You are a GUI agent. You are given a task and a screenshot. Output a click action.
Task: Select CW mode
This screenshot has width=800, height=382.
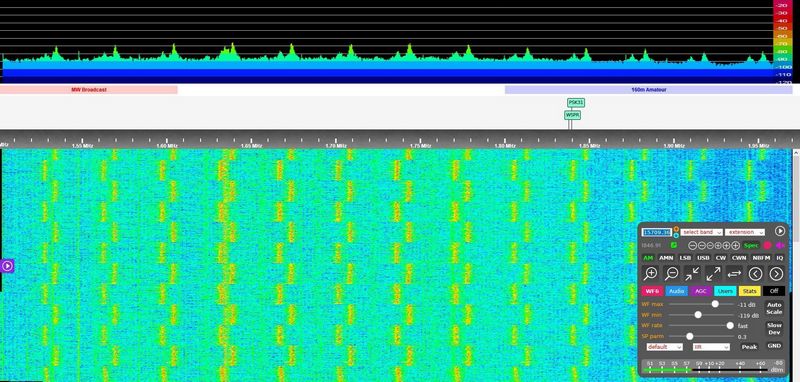coord(720,258)
